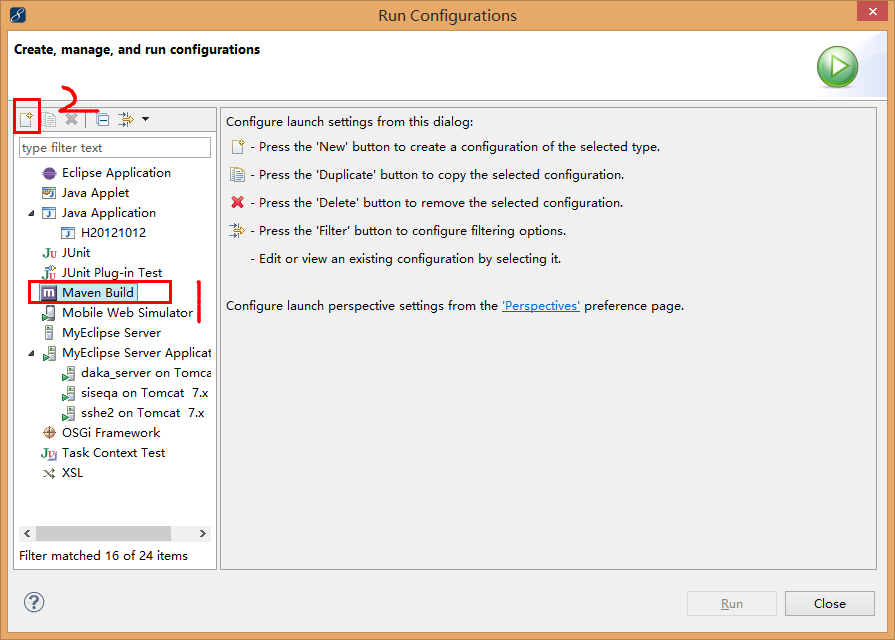Create a new launch configuration

pos(26,119)
